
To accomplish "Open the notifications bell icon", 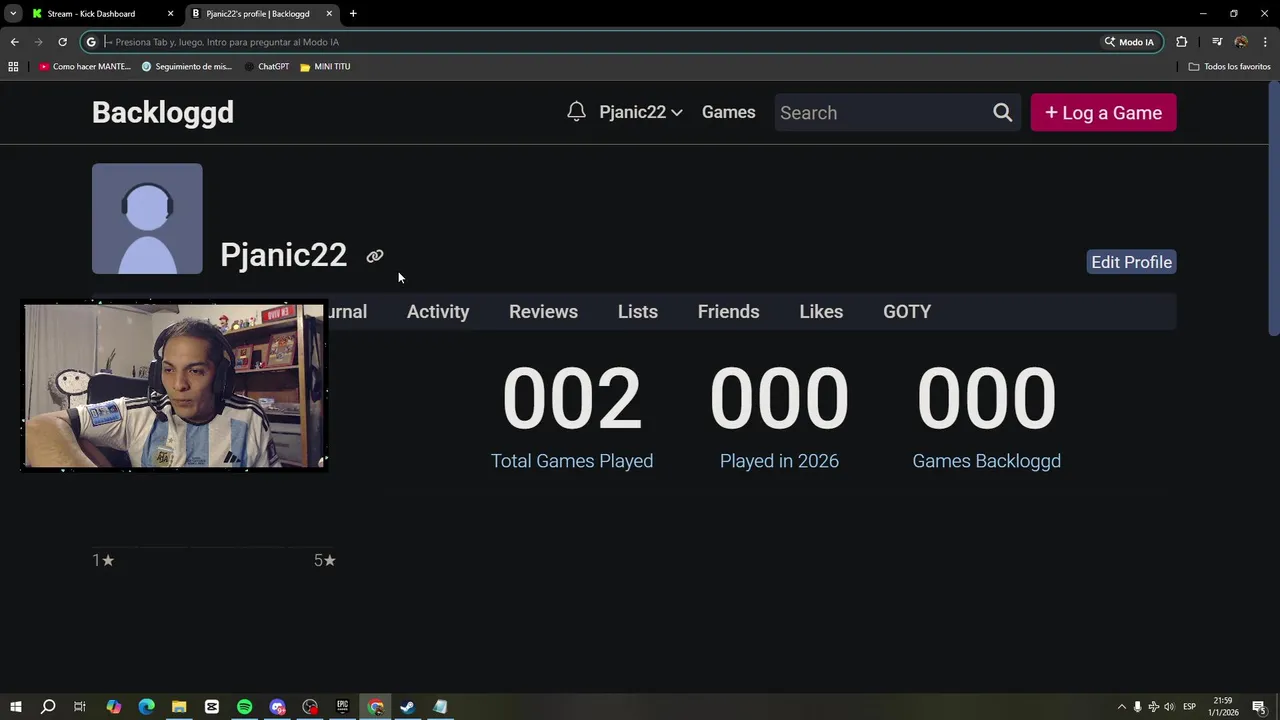I will pos(576,112).
